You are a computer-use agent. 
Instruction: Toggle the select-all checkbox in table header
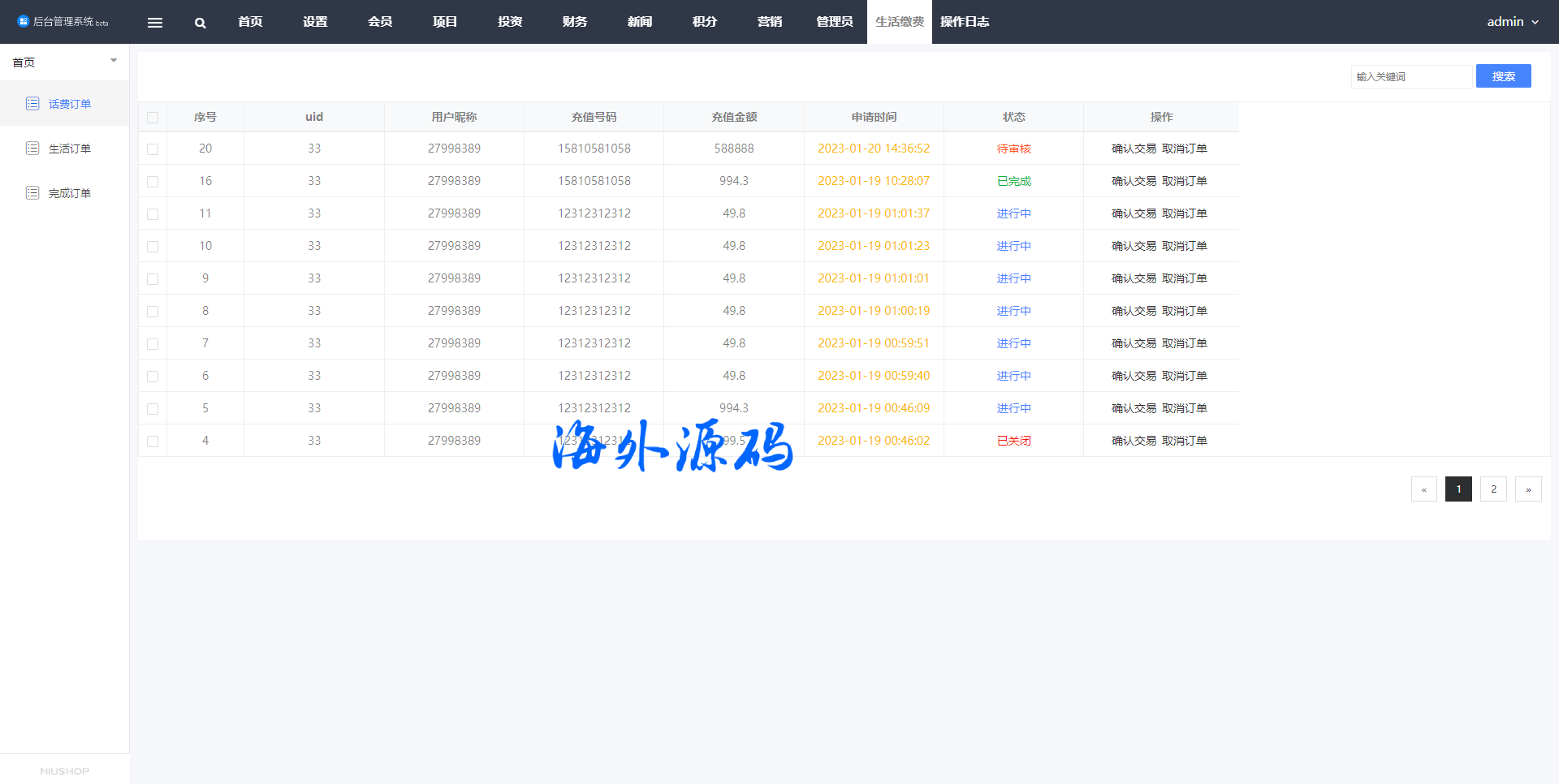point(153,118)
